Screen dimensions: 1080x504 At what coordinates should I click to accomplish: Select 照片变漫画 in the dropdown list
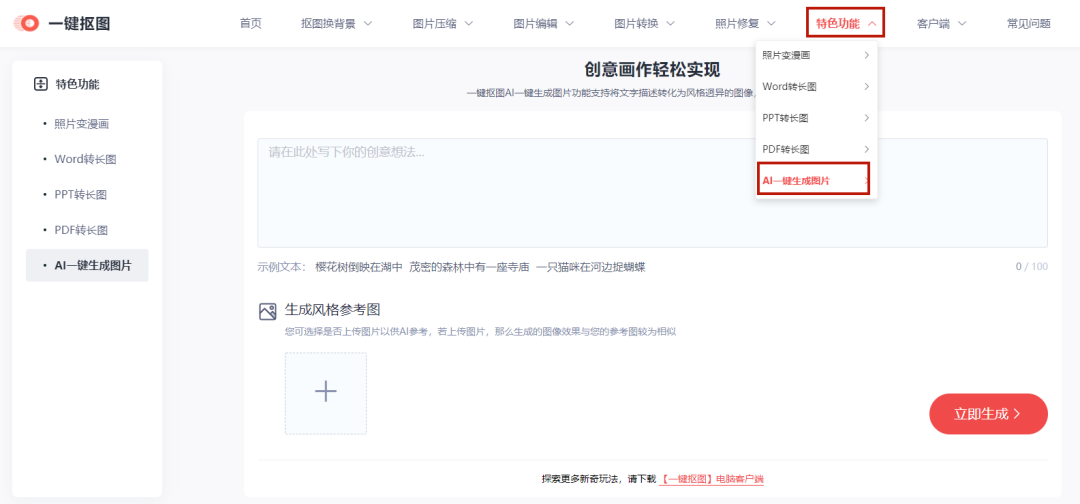(816, 56)
